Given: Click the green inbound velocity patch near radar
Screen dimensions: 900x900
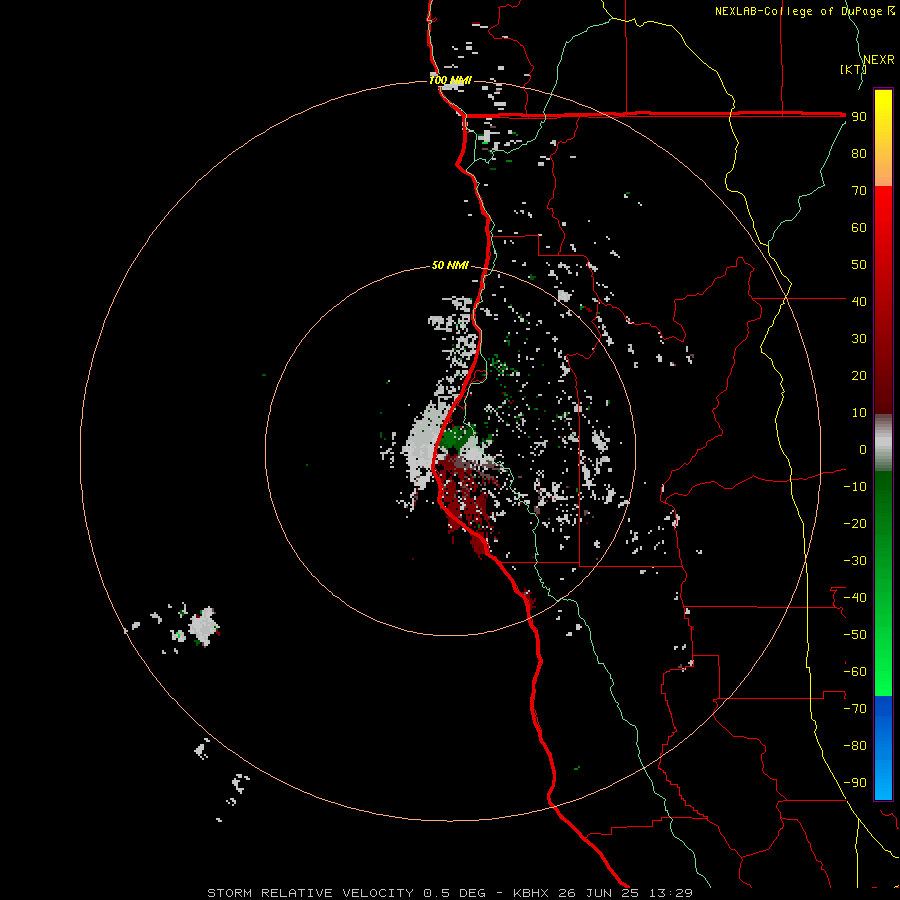Looking at the screenshot, I should point(456,437).
